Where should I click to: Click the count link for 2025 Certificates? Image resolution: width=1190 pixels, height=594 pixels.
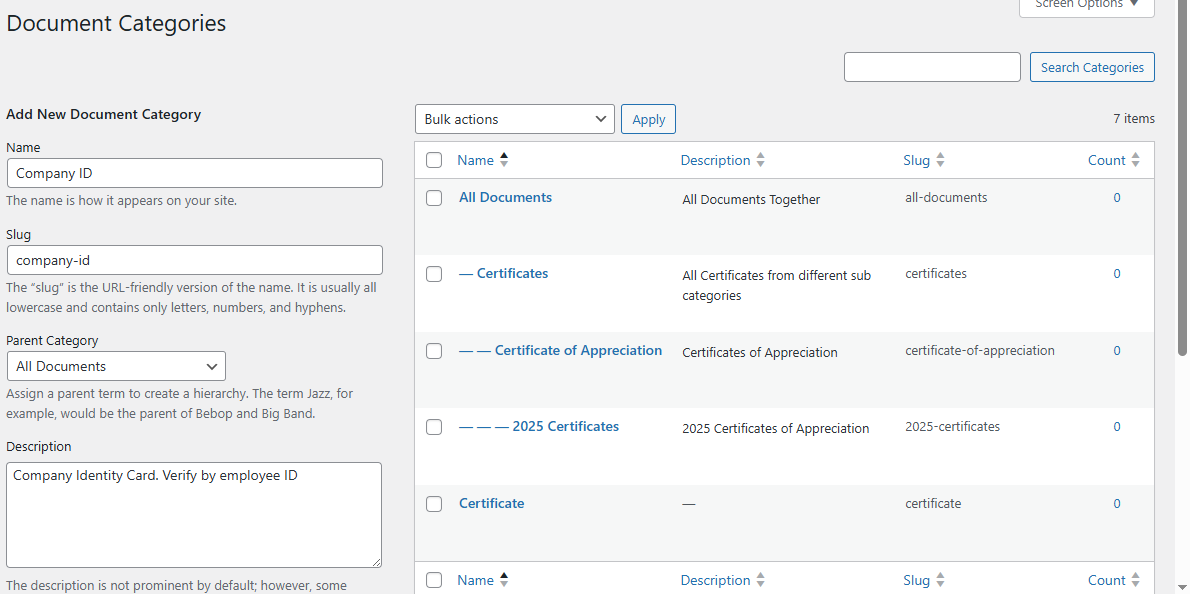coord(1117,427)
